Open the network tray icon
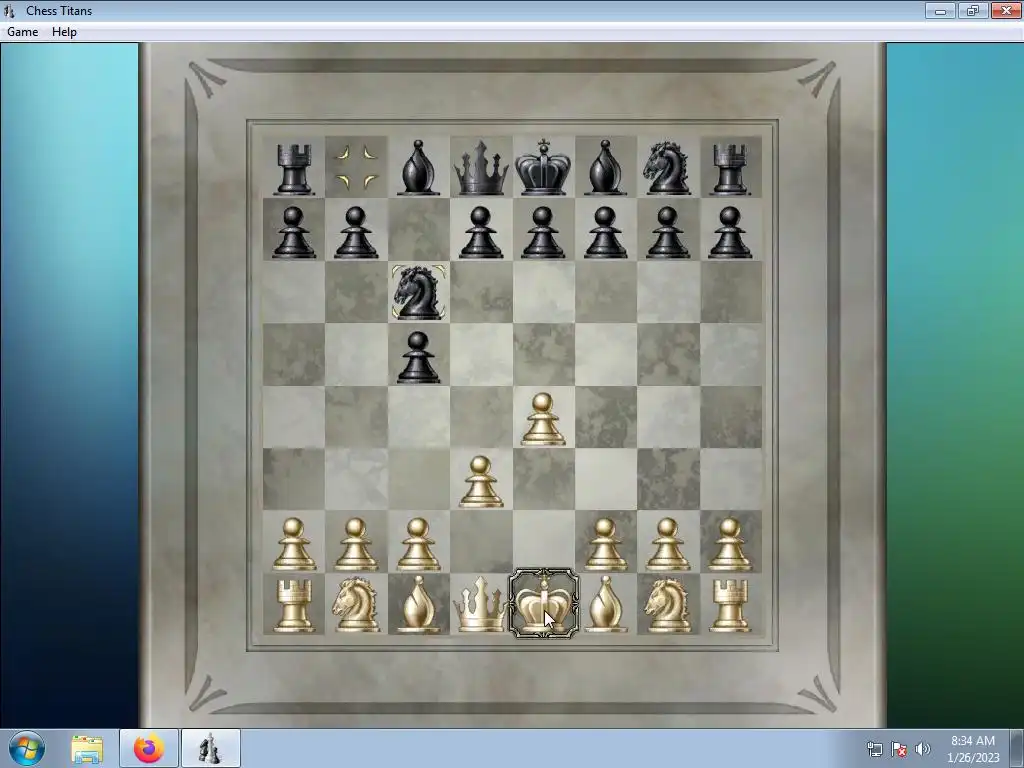The height and width of the screenshot is (768, 1024). (874, 749)
